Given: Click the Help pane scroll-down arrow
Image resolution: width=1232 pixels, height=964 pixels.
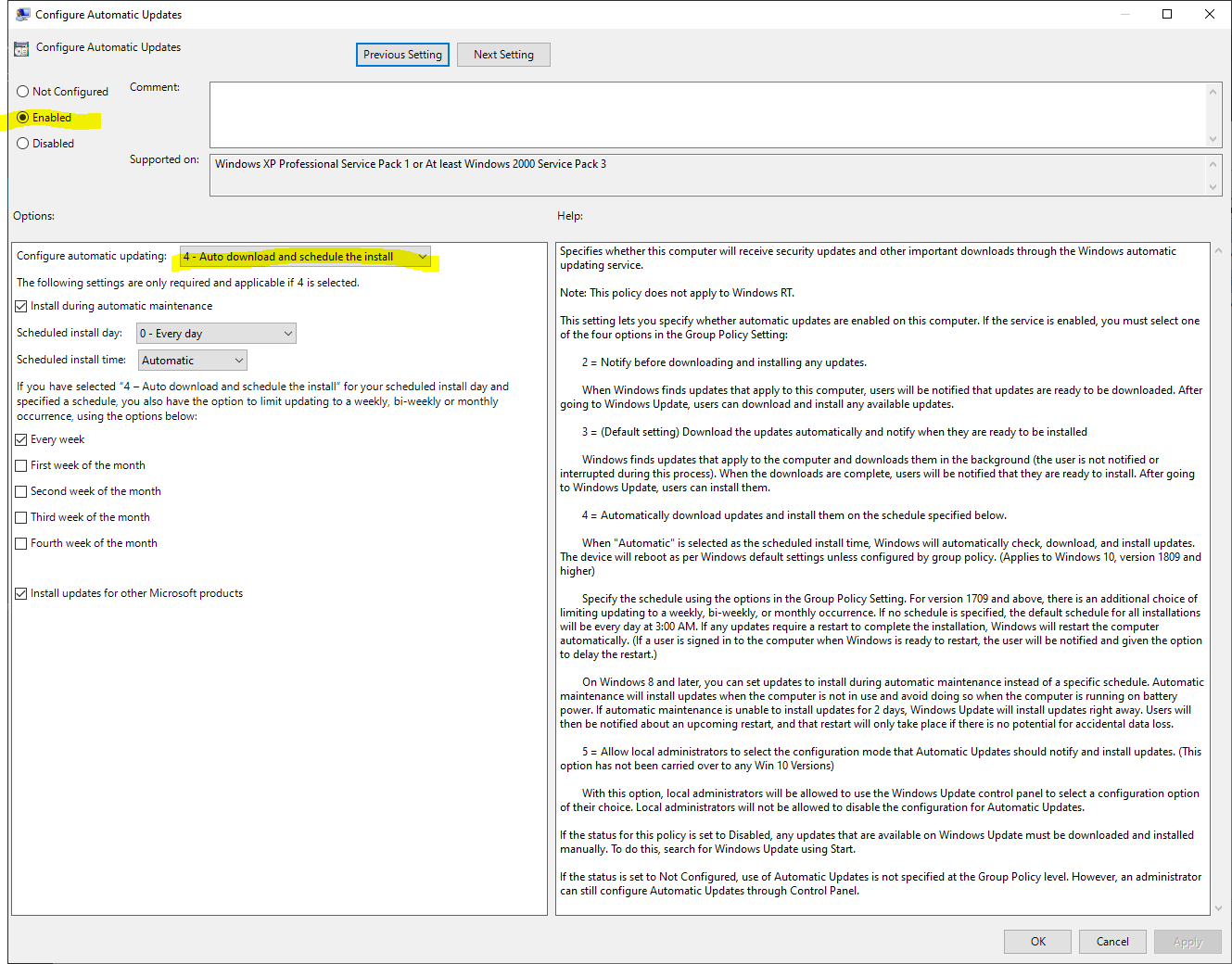Looking at the screenshot, I should (1217, 908).
